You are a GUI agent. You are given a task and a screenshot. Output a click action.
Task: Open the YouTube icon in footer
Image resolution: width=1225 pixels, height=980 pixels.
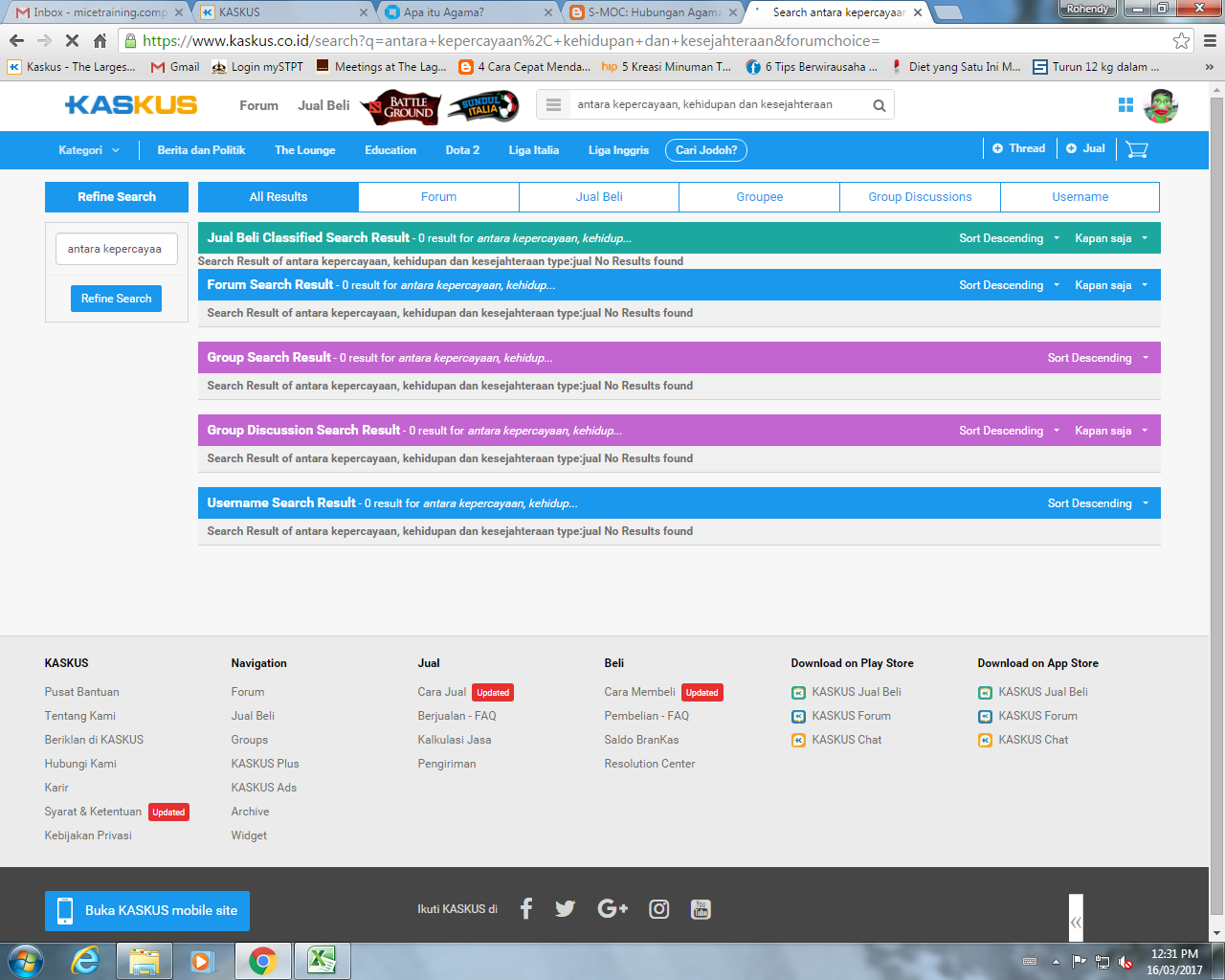pos(701,909)
